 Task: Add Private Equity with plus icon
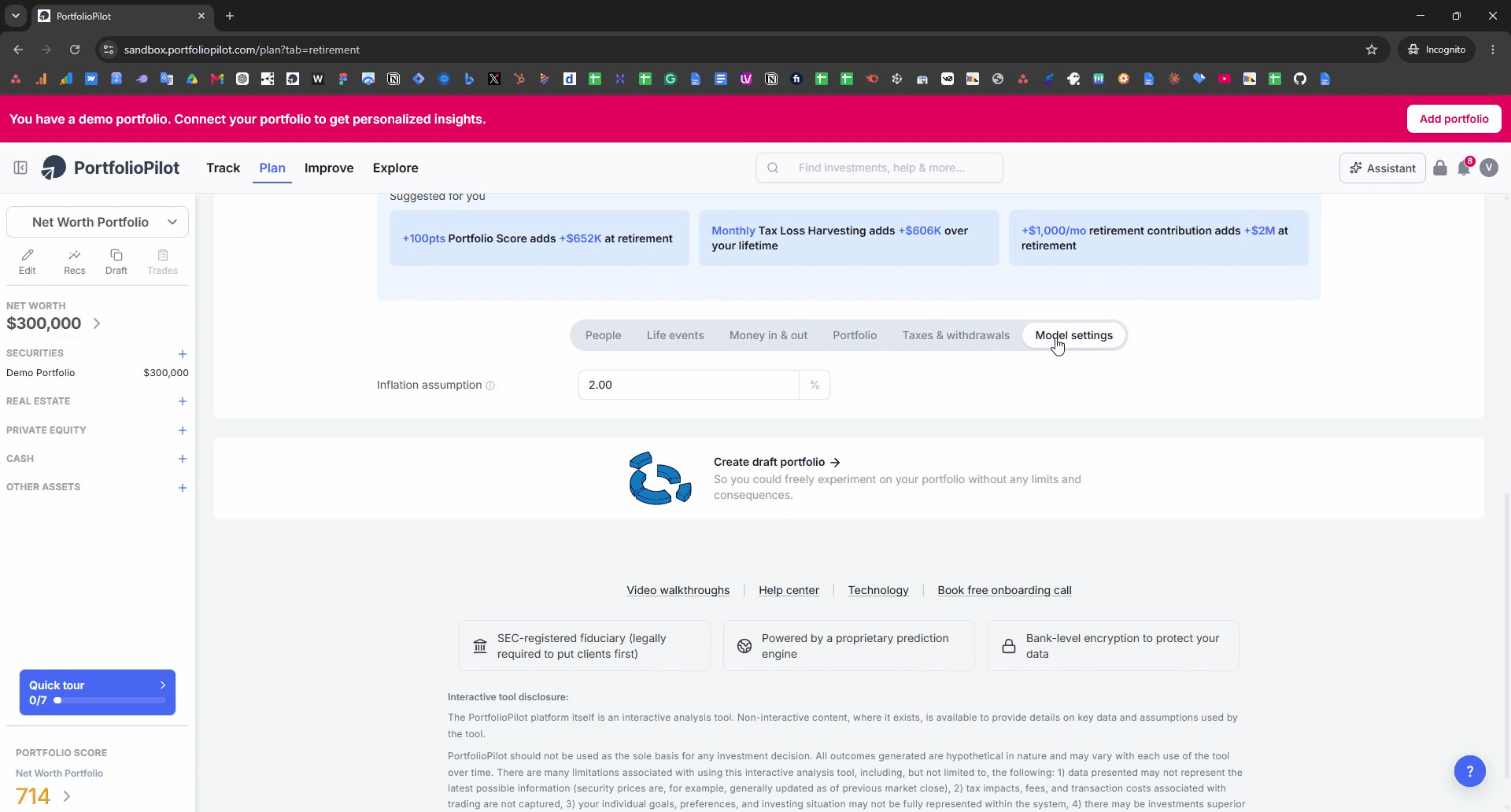click(x=183, y=430)
